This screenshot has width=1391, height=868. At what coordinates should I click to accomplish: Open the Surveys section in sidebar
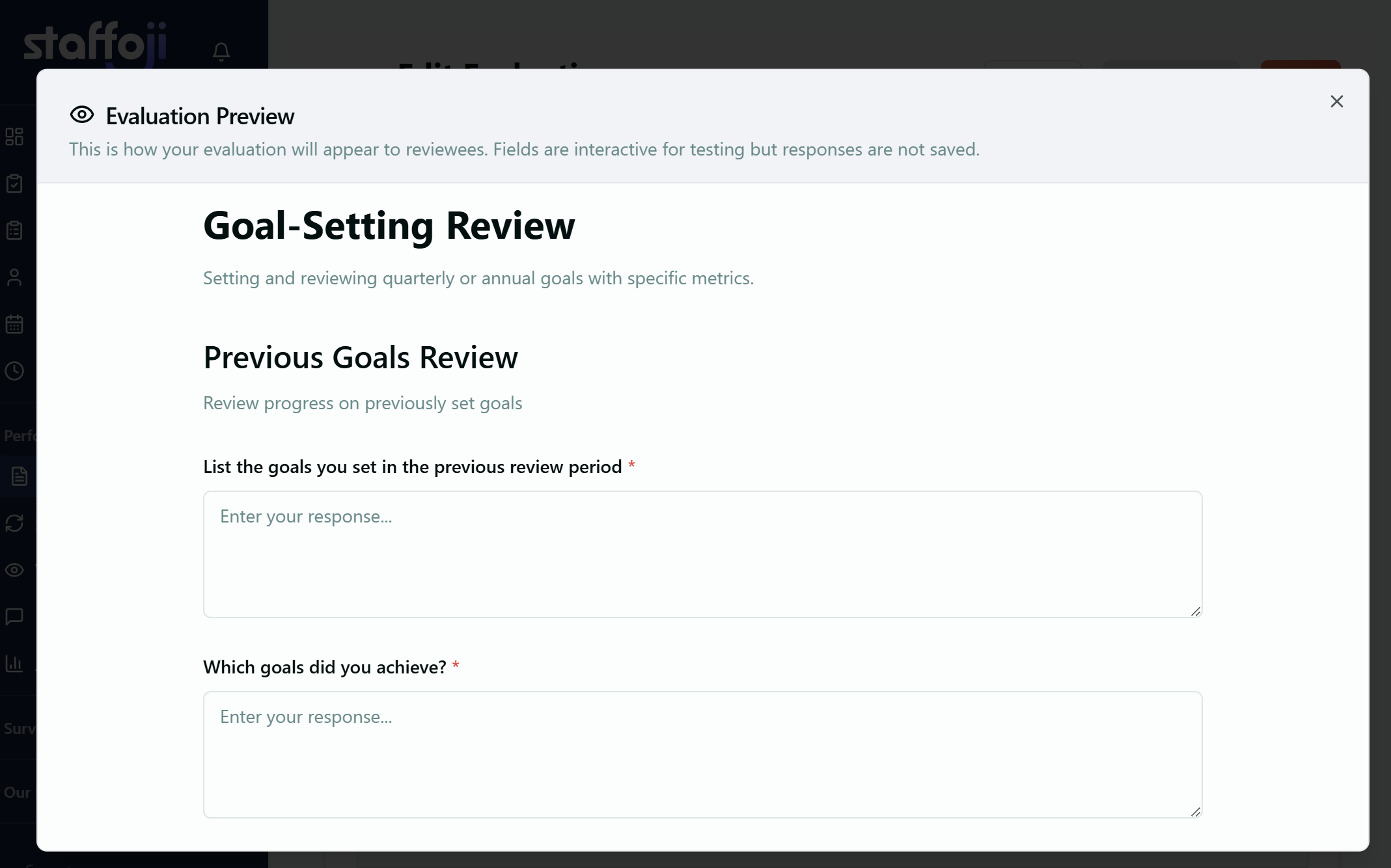tap(18, 729)
